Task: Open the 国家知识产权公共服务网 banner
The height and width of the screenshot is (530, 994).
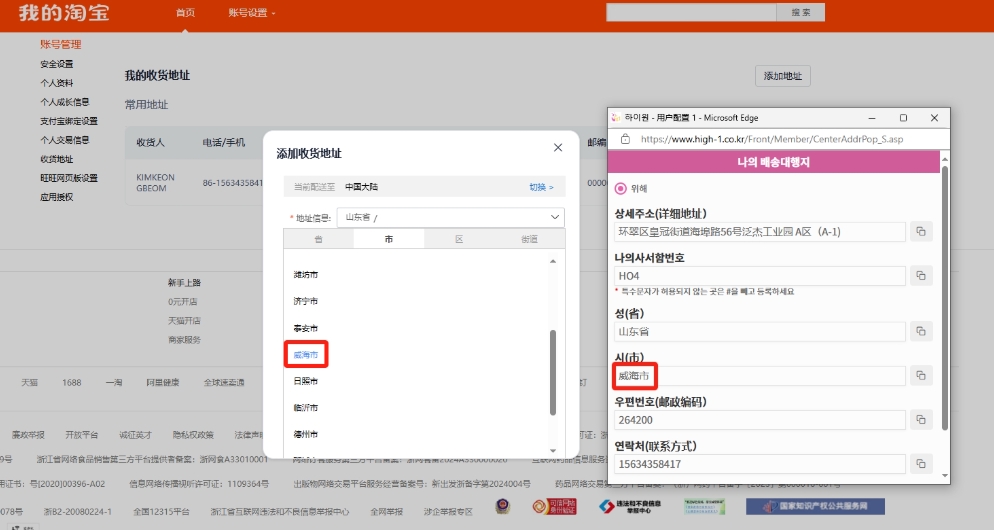Action: [x=815, y=506]
